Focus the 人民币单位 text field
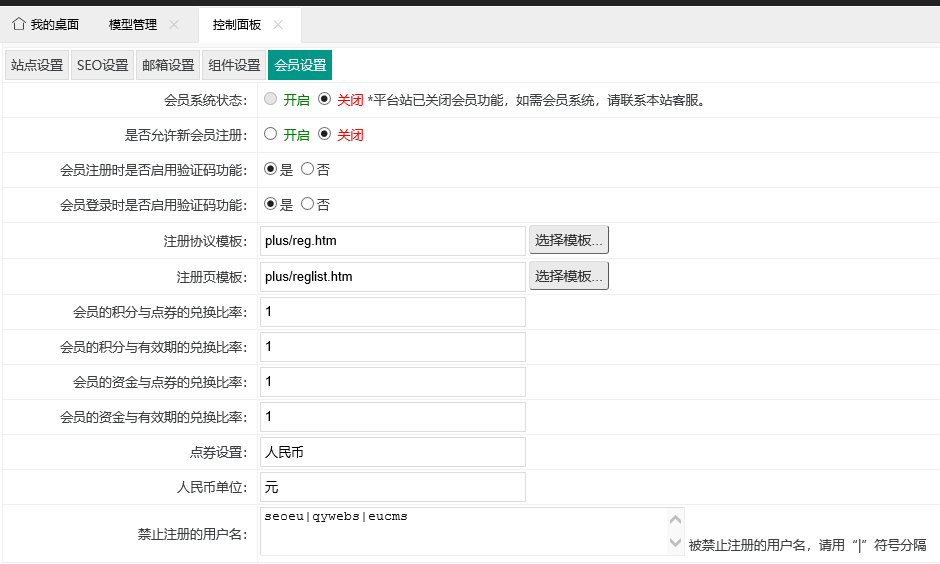 (x=392, y=487)
